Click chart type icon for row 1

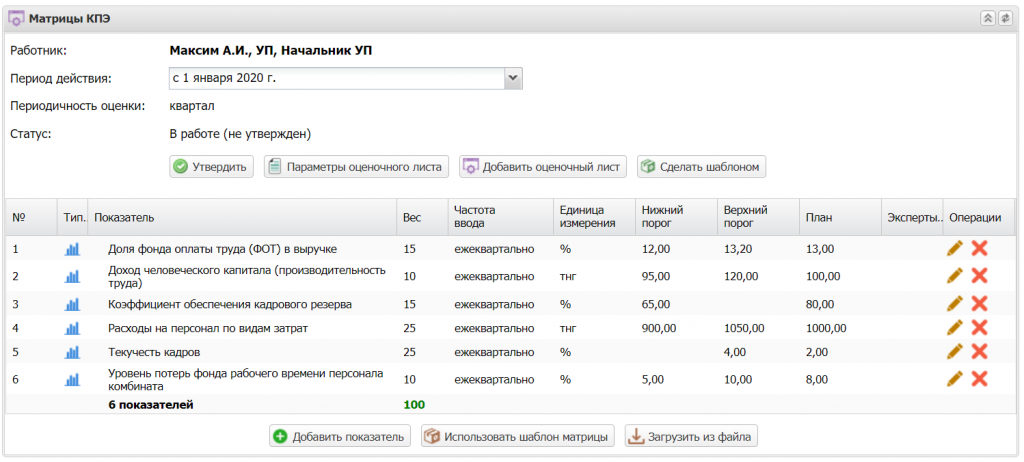(72, 249)
